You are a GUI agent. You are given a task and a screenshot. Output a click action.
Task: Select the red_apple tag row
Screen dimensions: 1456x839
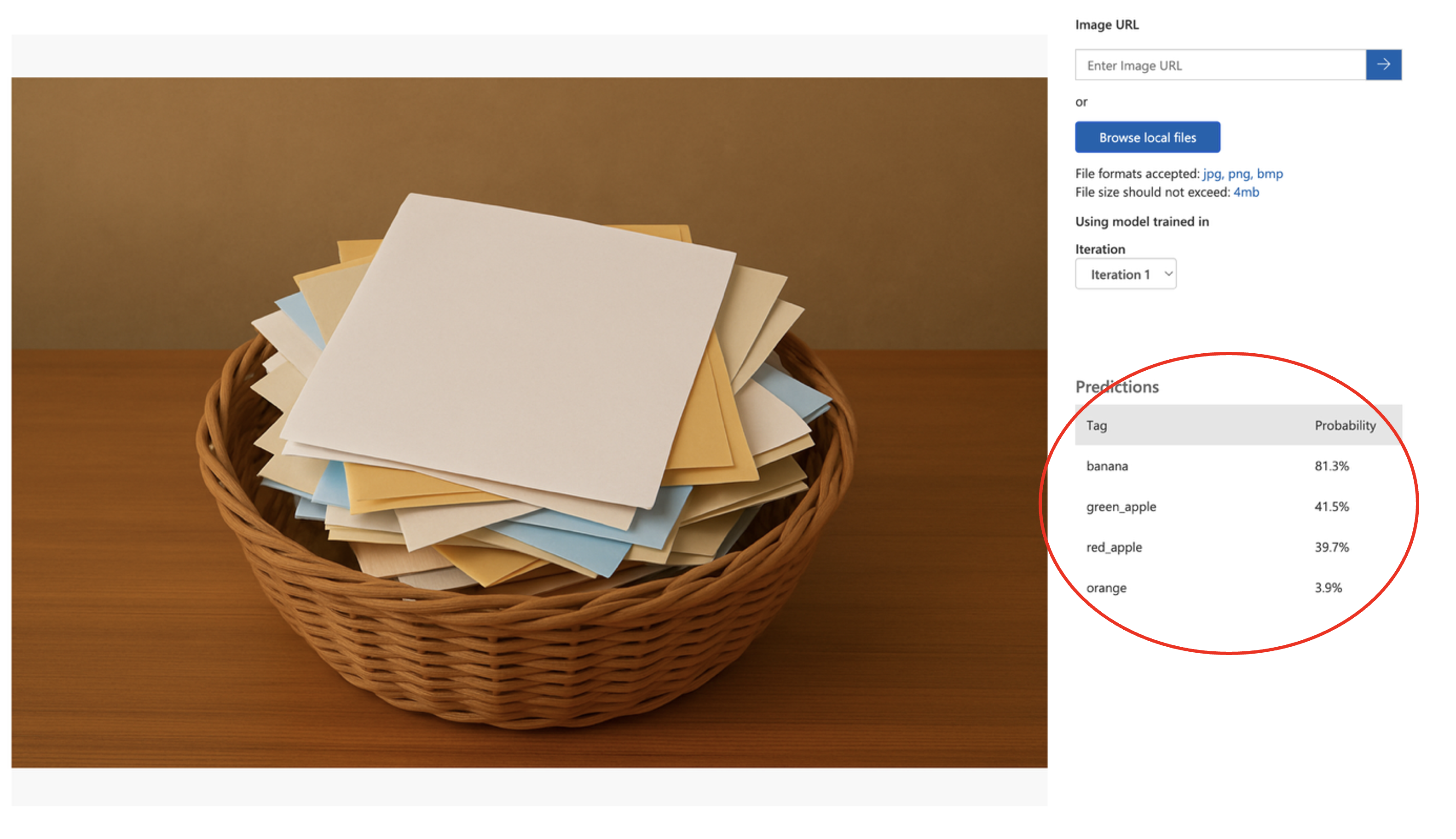coord(1238,547)
